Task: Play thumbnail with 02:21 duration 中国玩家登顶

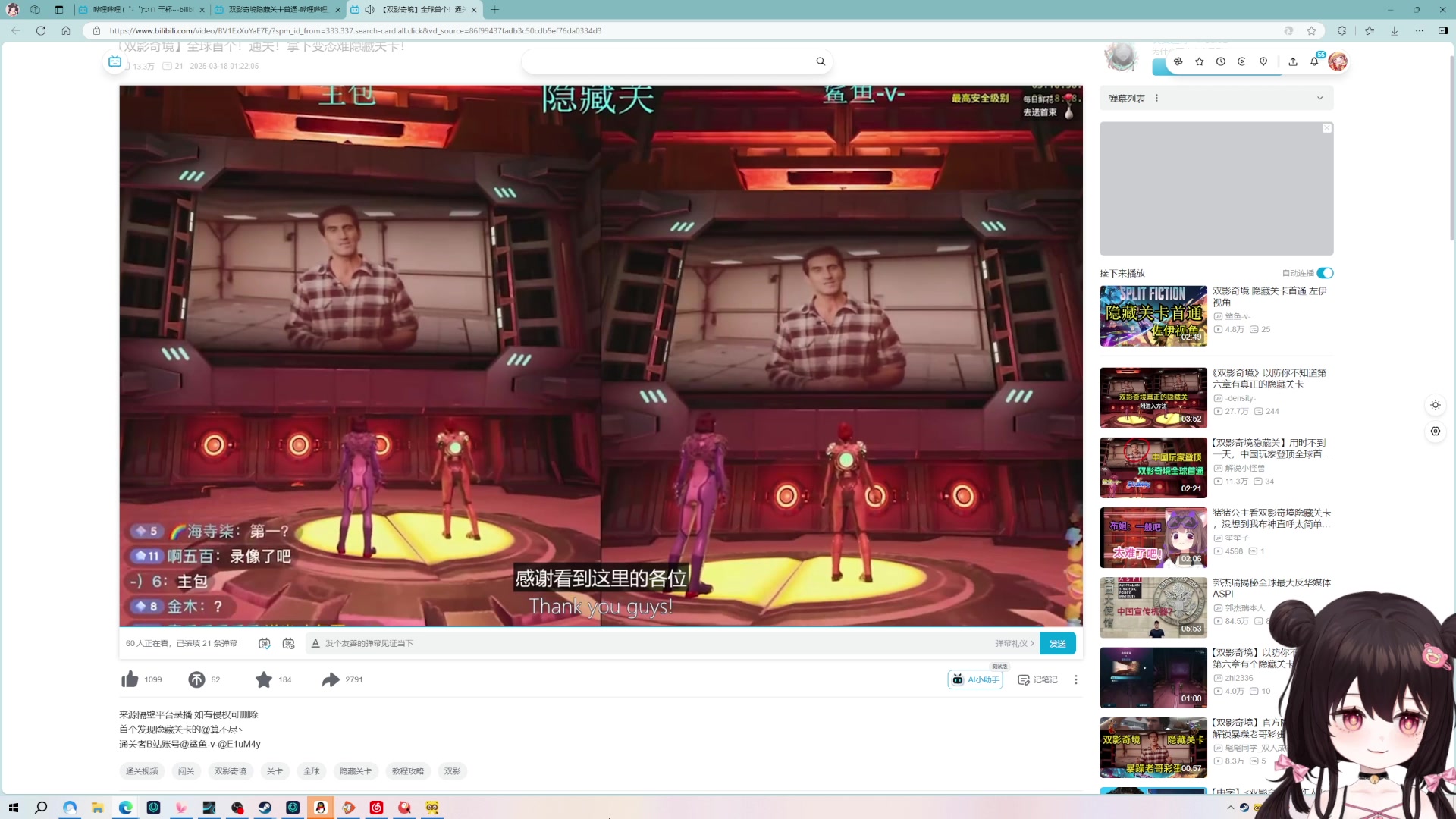Action: tap(1153, 467)
